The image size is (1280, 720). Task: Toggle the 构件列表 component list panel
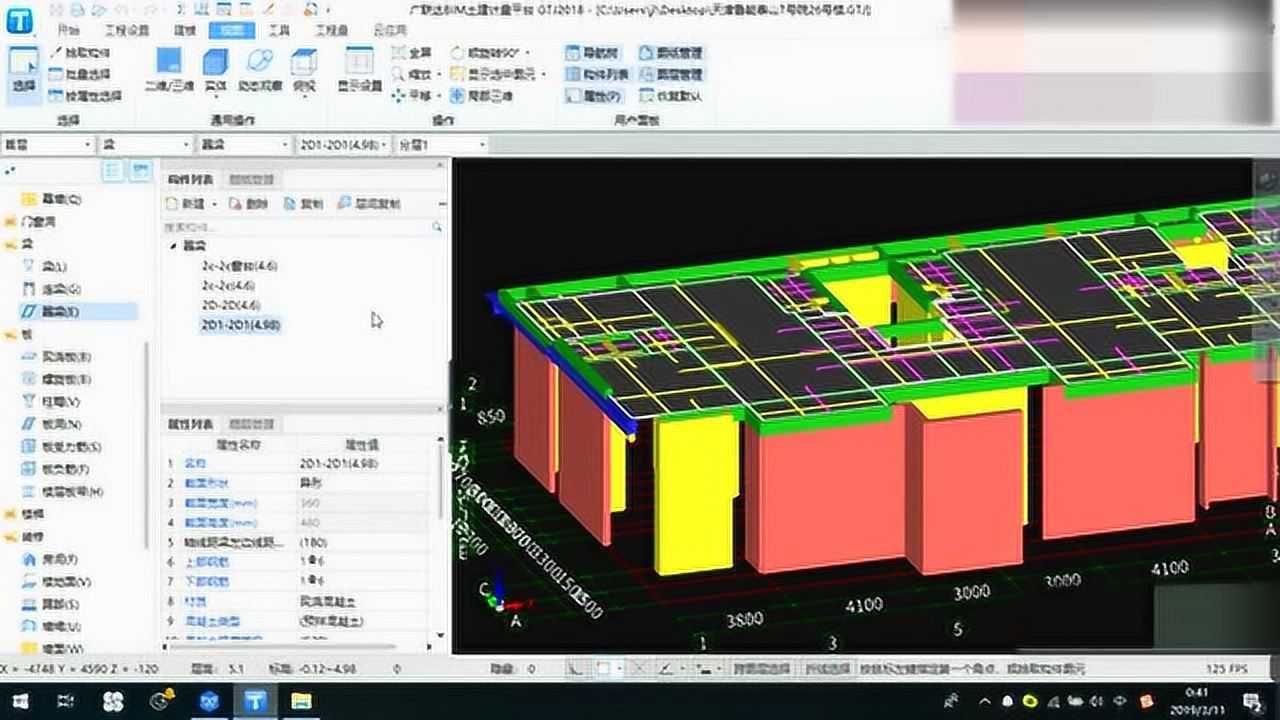[x=596, y=74]
